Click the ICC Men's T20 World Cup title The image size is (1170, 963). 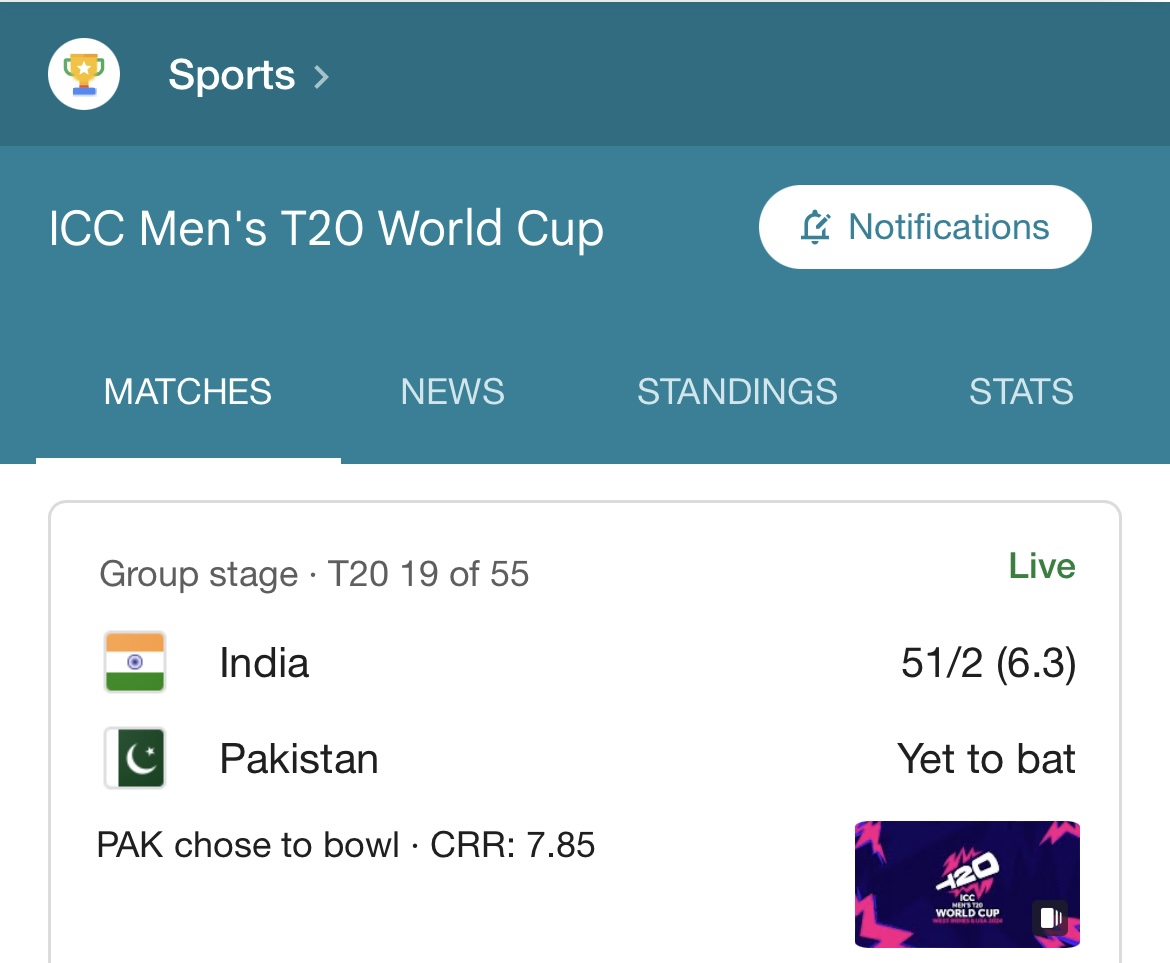point(326,228)
